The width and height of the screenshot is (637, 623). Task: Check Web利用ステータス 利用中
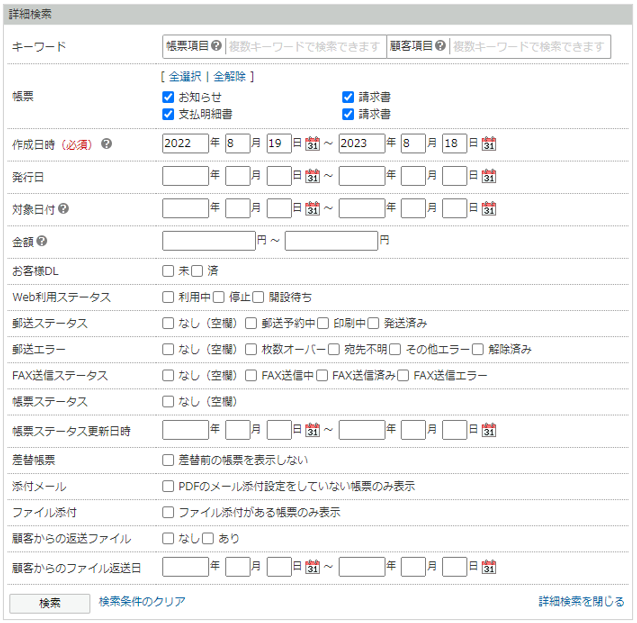click(168, 297)
